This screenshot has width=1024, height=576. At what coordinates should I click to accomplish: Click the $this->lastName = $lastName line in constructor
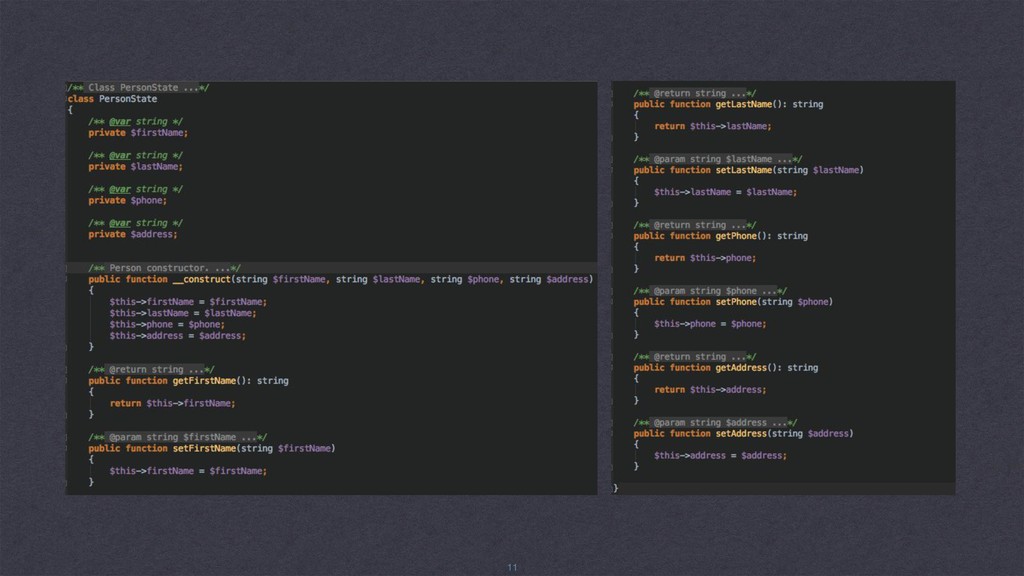pyautogui.click(x=183, y=313)
